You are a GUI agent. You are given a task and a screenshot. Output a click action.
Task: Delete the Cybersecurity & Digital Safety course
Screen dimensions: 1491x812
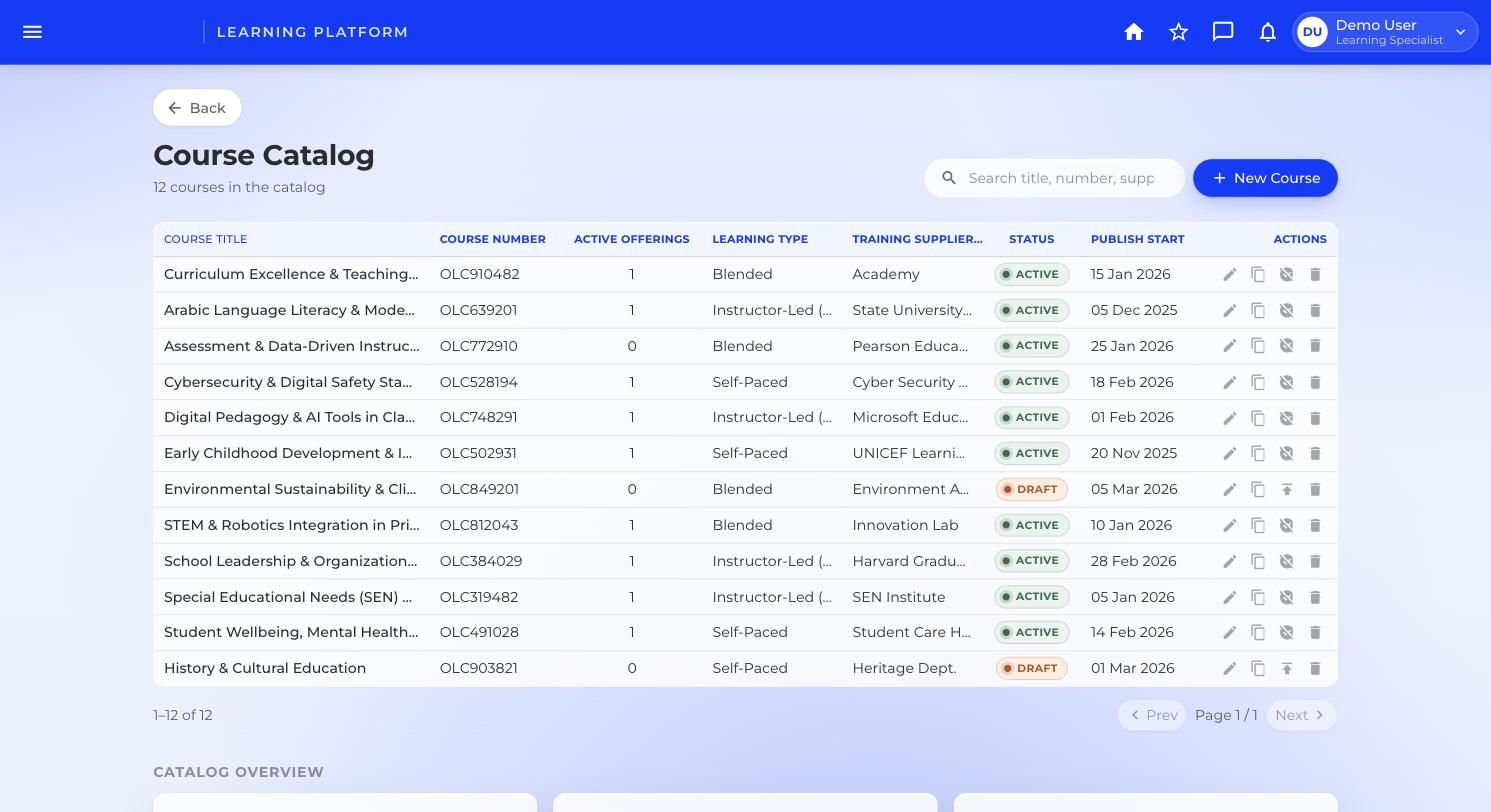[x=1315, y=382]
